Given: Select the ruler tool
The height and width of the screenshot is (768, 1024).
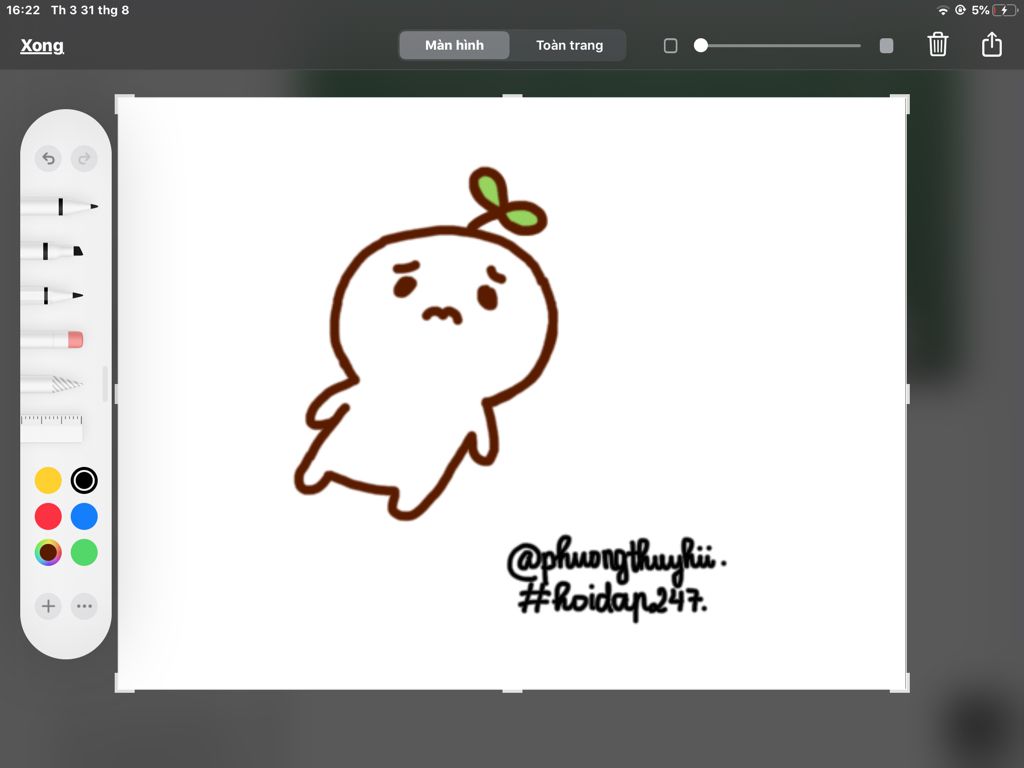Looking at the screenshot, I should (52, 427).
